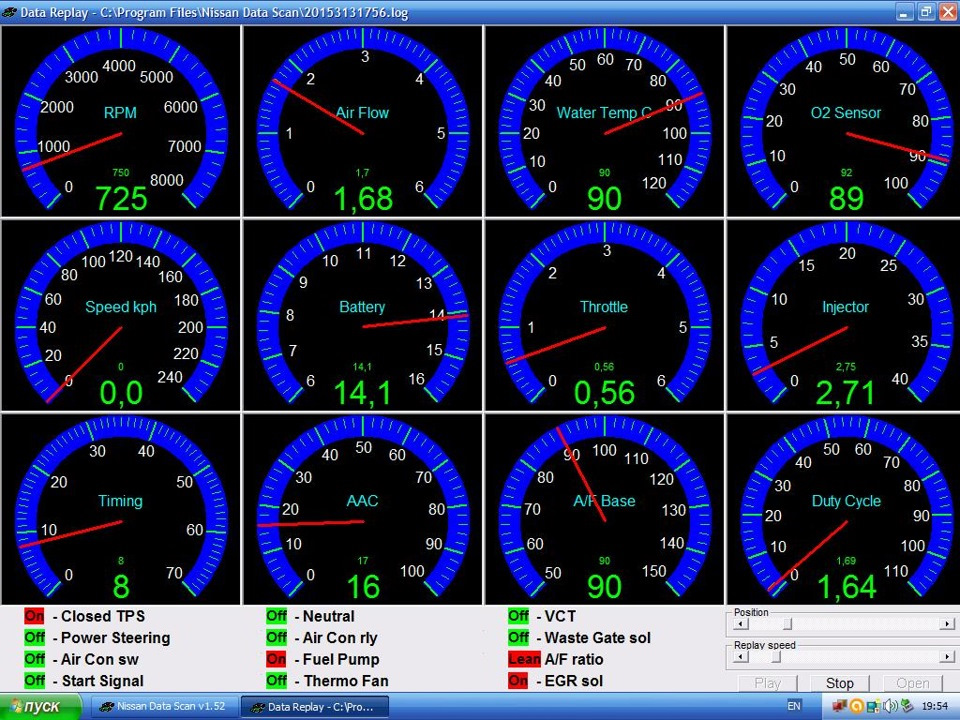Click the Fuel Pump On indicator
The width and height of the screenshot is (960, 720).
point(276,659)
